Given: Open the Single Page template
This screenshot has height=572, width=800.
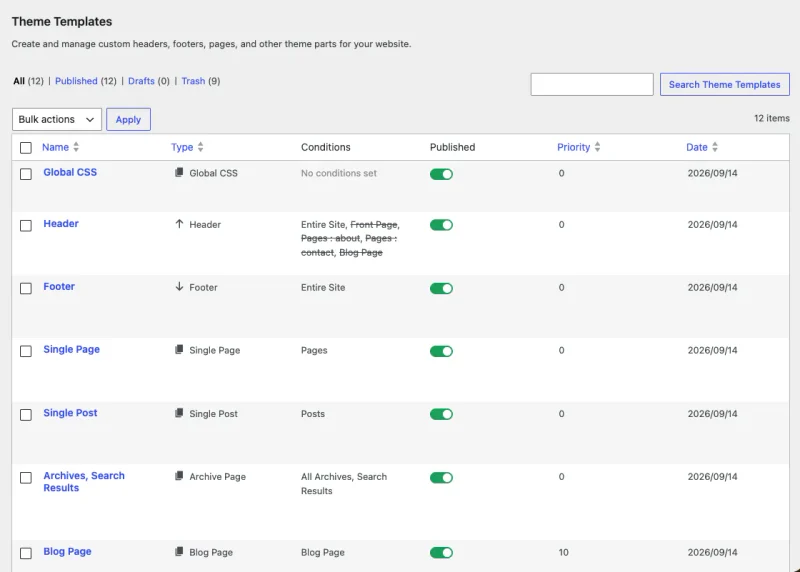Looking at the screenshot, I should coord(71,350).
